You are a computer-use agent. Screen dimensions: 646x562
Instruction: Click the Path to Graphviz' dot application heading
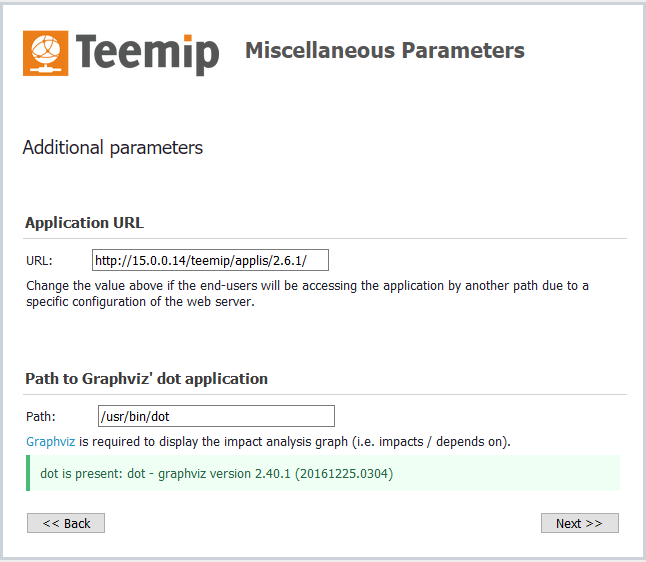pos(146,379)
